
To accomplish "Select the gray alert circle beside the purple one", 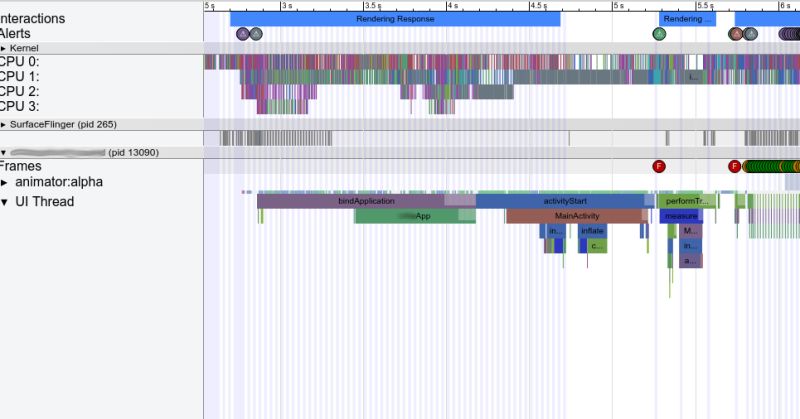I will point(256,34).
